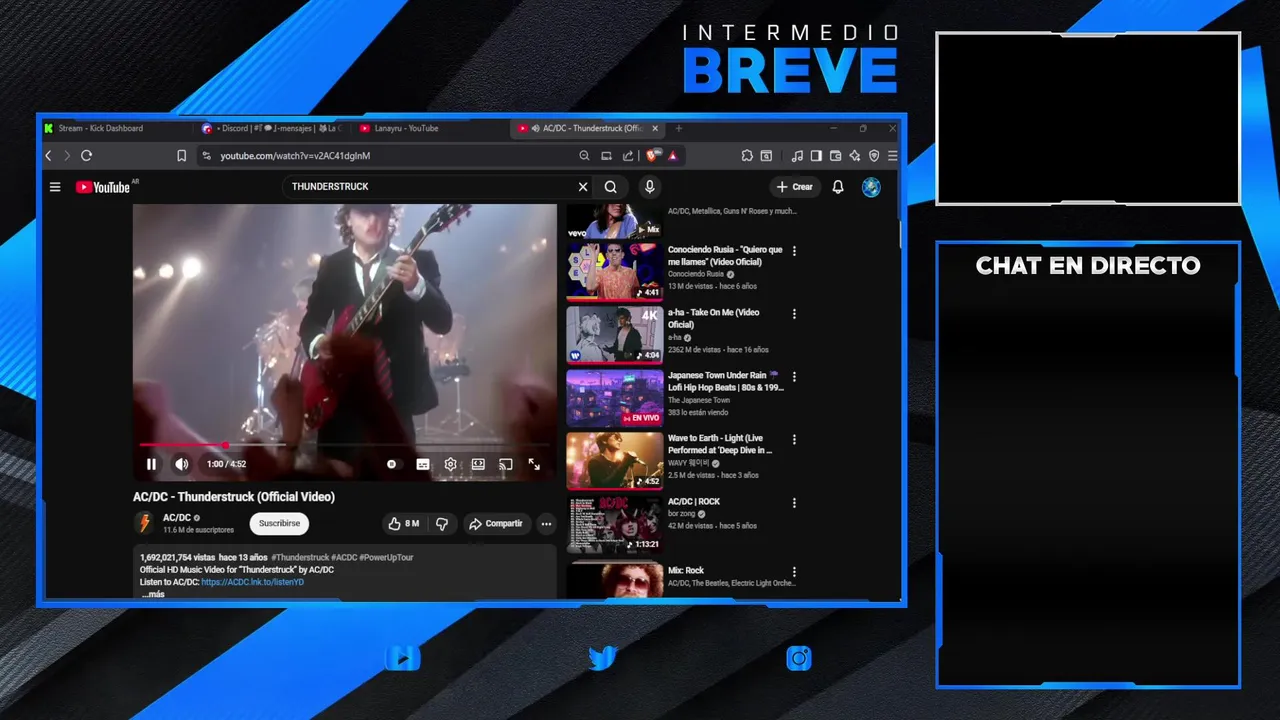The image size is (1280, 720).
Task: Open options for AC/DC | ROCK video
Action: coord(795,503)
